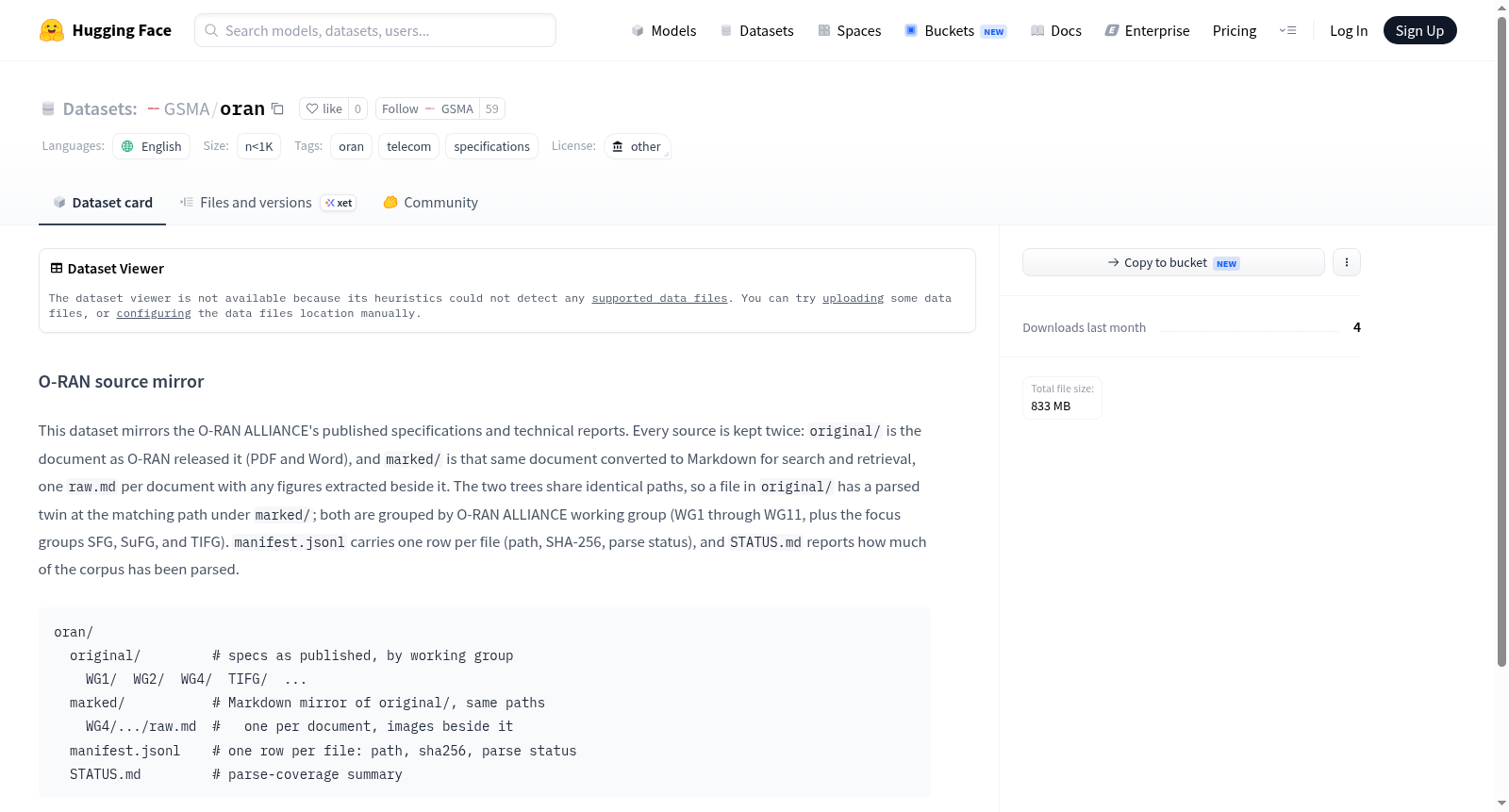Like the dataset with heart button
This screenshot has width=1509, height=812.
323,108
